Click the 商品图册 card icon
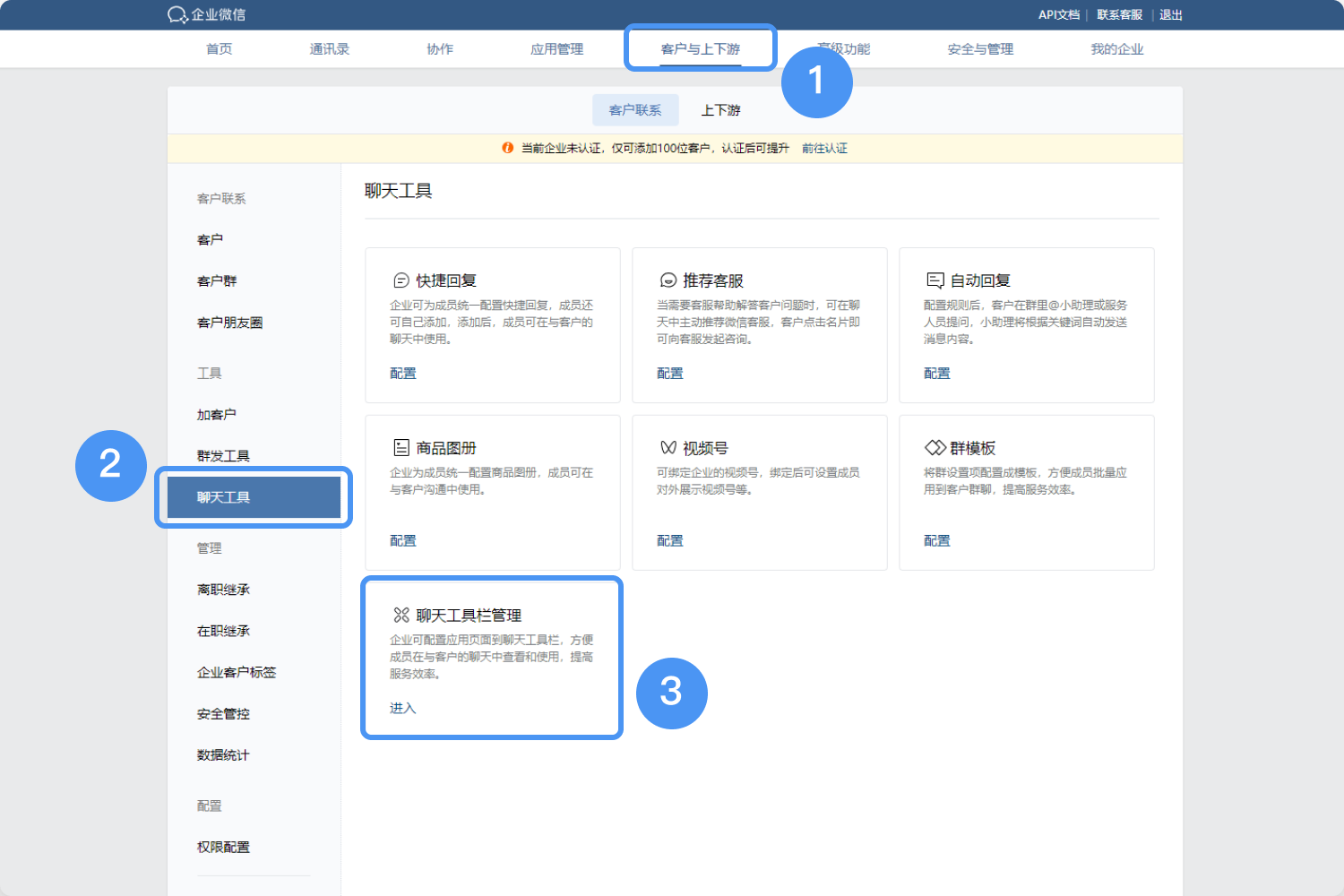 click(x=401, y=448)
